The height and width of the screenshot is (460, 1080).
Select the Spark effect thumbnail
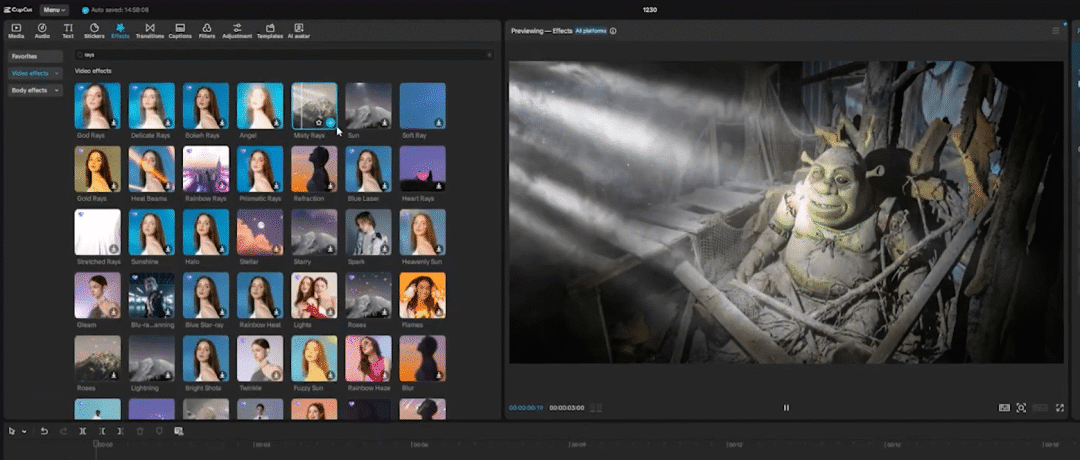click(x=368, y=232)
